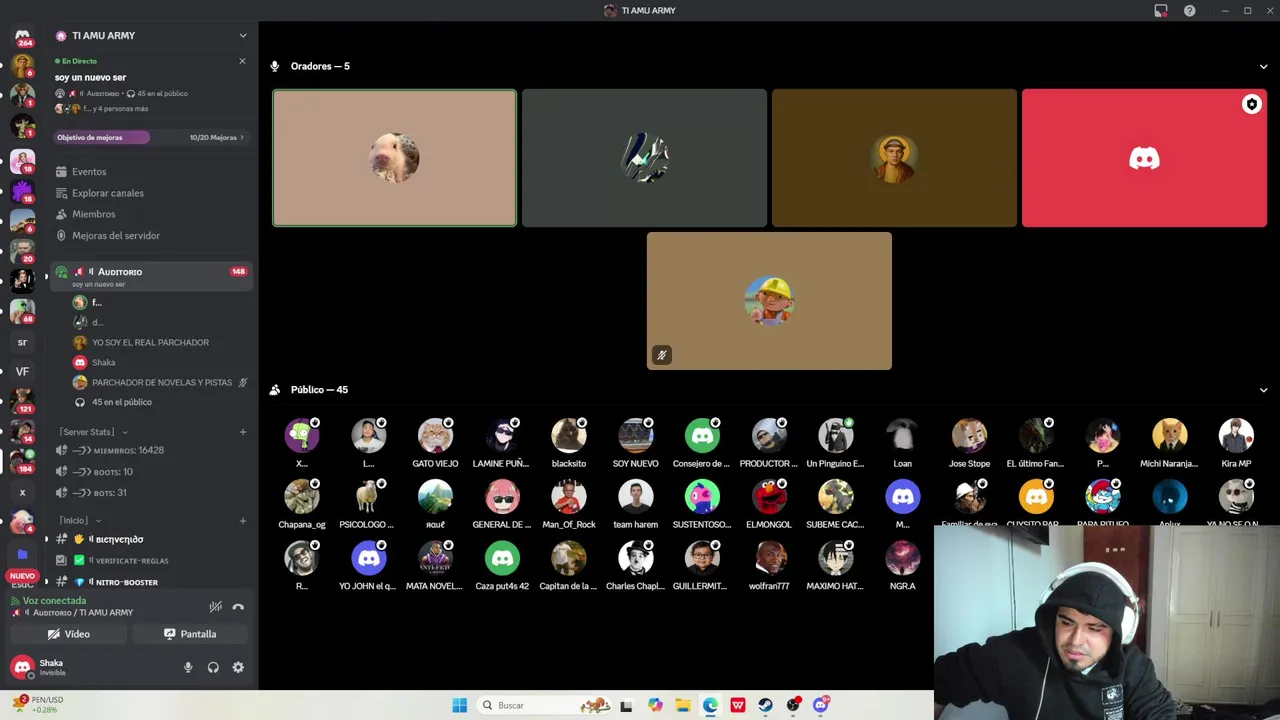Screen dimensions: 1280x720
Task: Open the sr server in server list
Action: (x=22, y=342)
